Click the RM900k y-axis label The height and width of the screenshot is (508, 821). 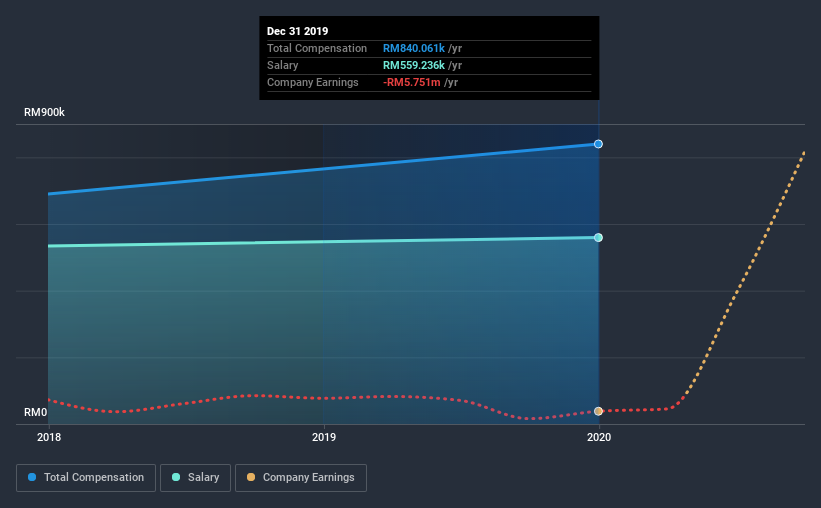coord(45,112)
